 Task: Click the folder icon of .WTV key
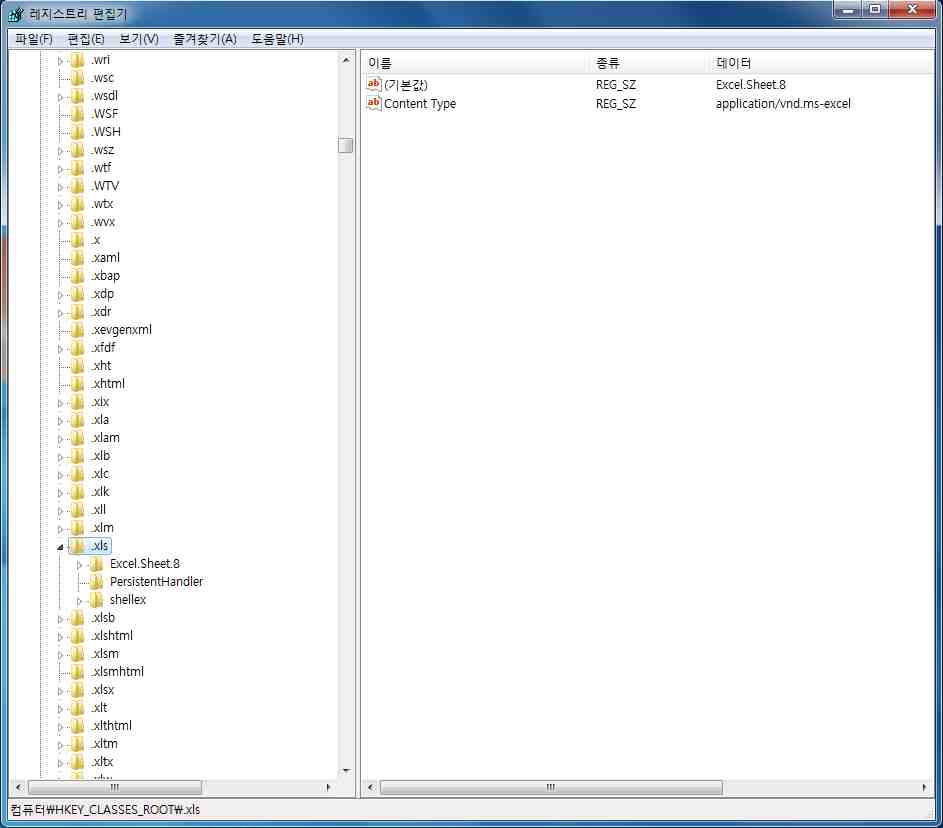click(78, 186)
